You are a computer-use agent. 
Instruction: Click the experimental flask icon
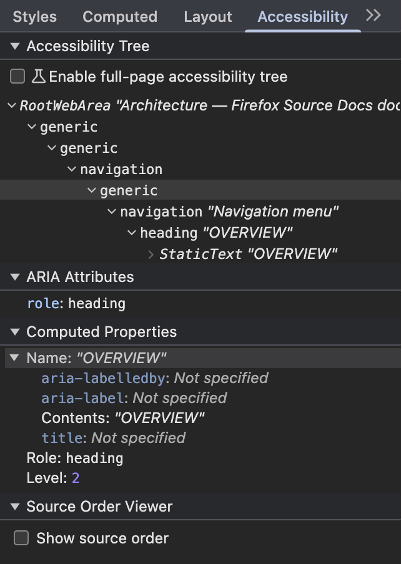click(x=38, y=76)
